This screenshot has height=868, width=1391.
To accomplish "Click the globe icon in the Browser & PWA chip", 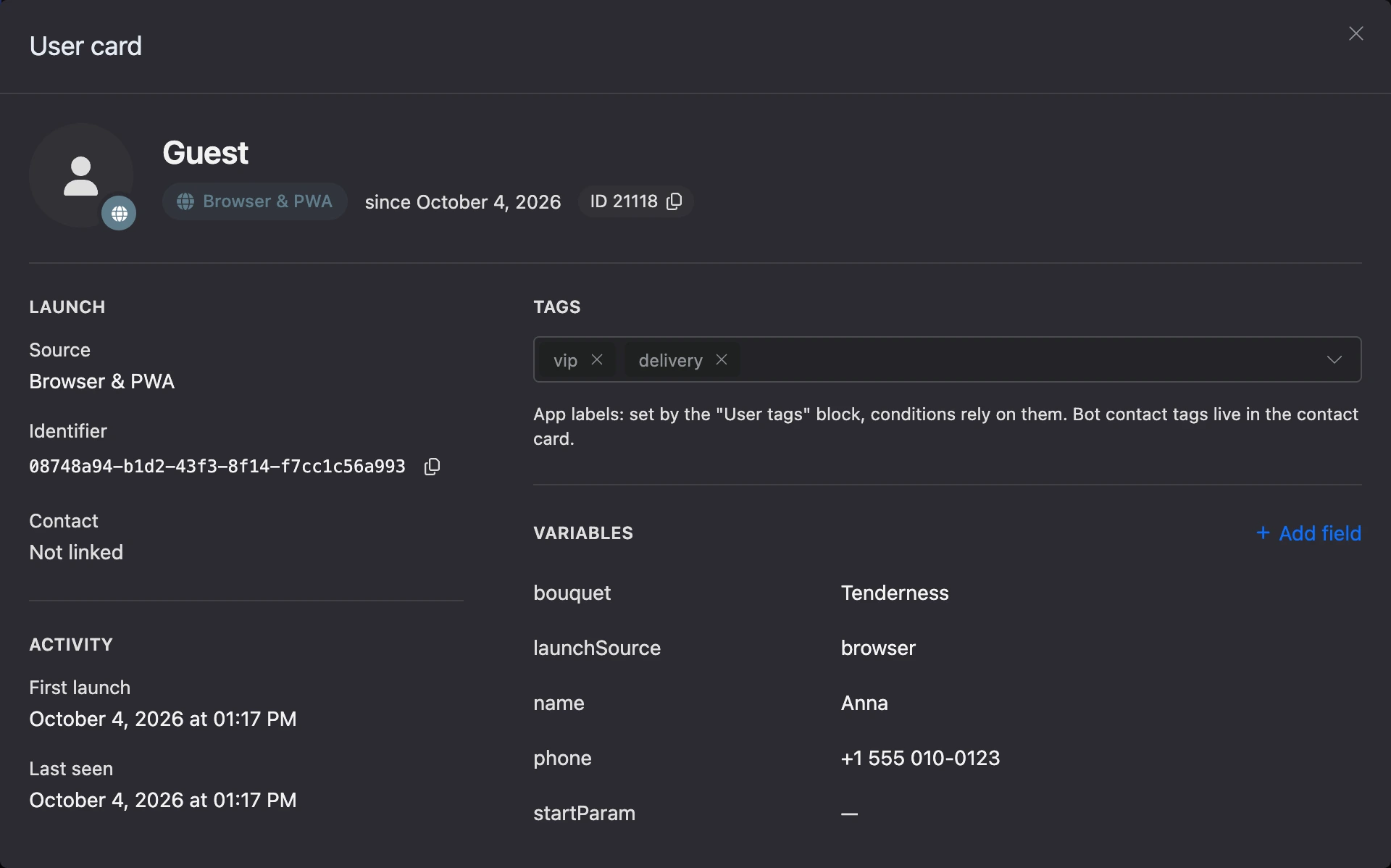I will click(185, 201).
